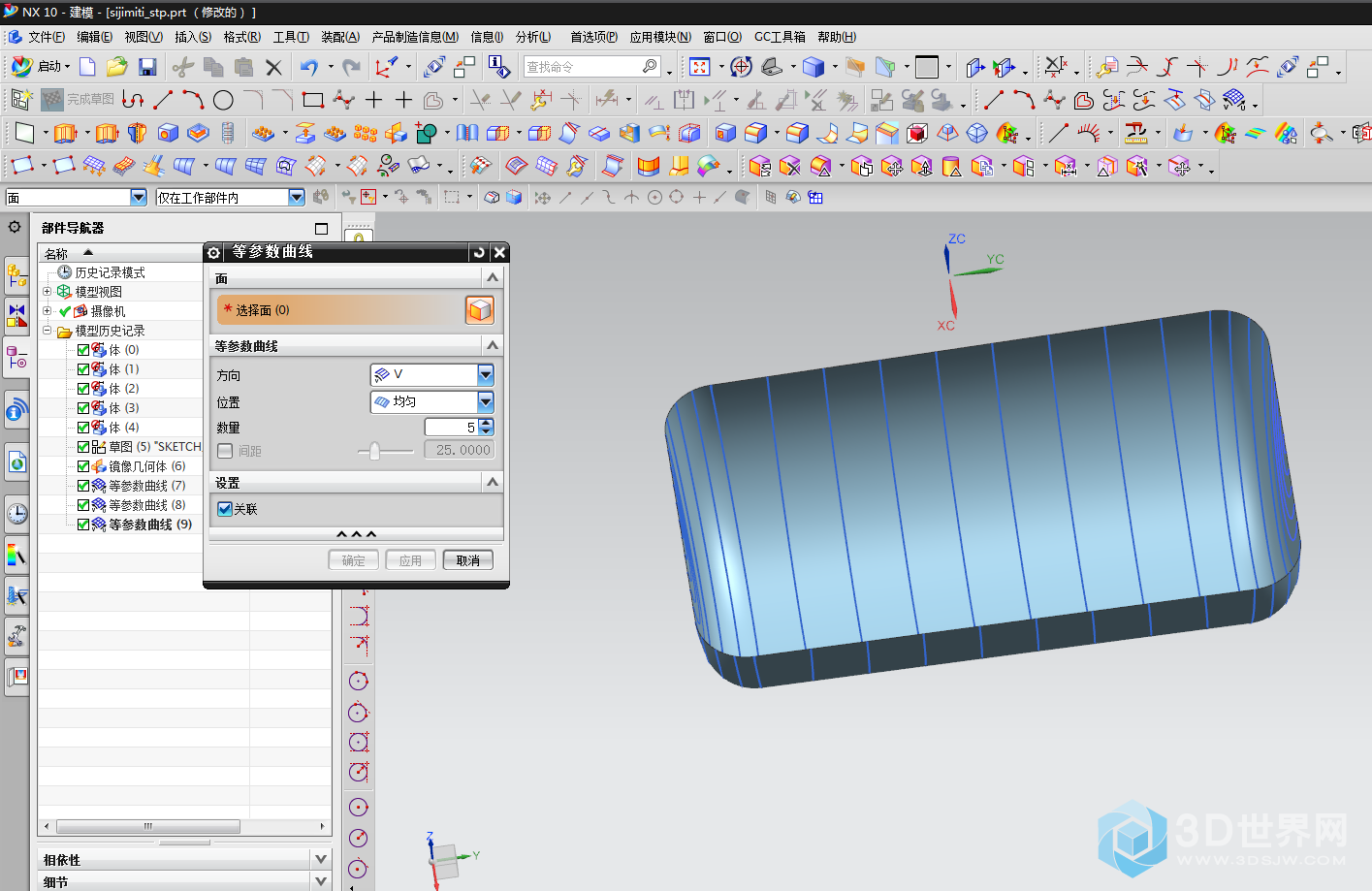Click the navigator settings gear icon

click(x=15, y=227)
